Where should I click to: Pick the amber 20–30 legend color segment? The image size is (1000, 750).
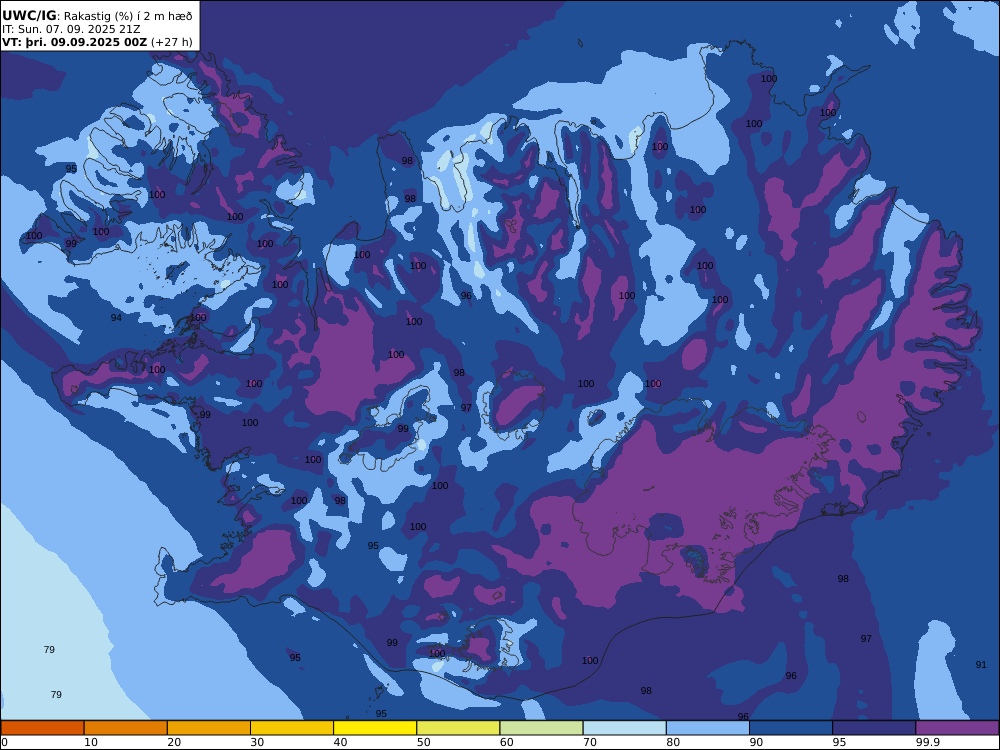[209, 728]
